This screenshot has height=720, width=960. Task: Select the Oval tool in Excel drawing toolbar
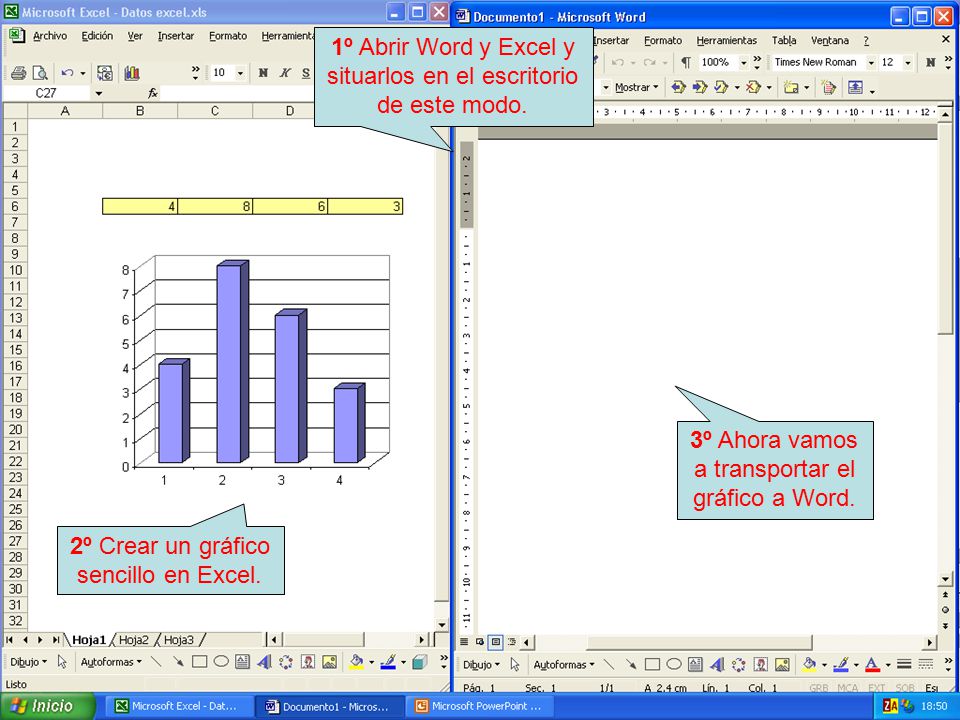pos(221,662)
